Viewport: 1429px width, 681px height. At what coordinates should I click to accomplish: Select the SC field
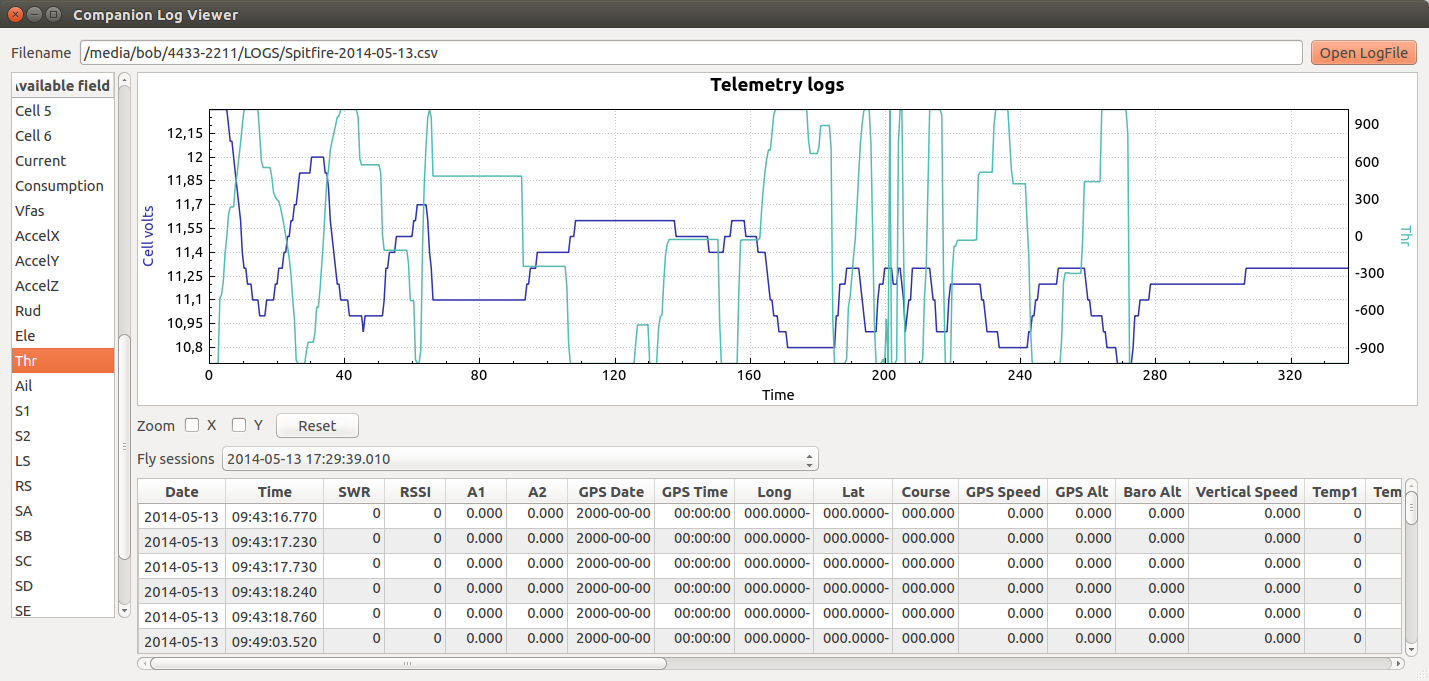click(63, 560)
